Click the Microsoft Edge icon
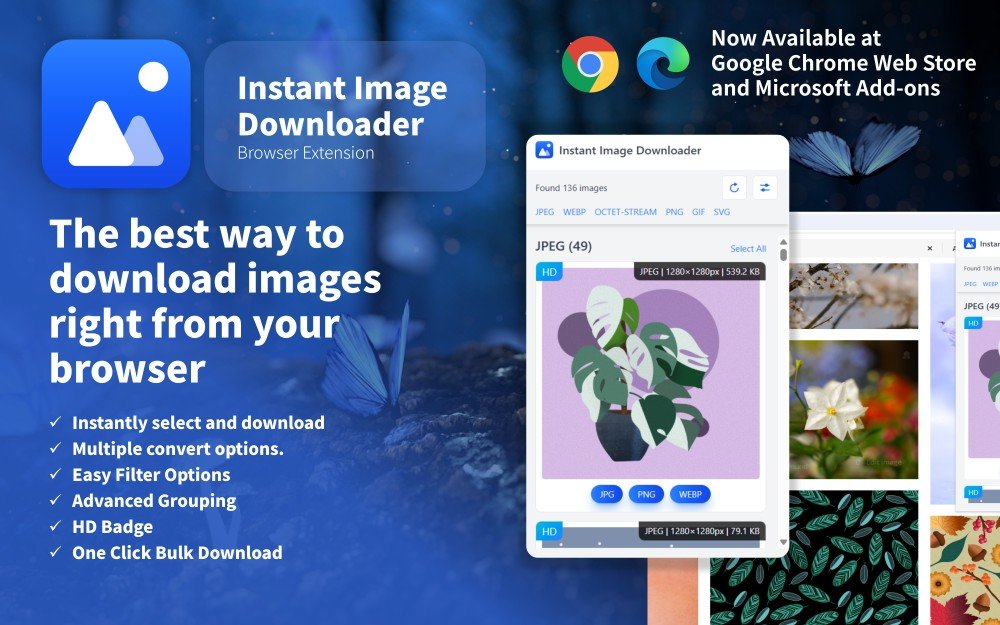This screenshot has width=1000, height=625. [663, 64]
